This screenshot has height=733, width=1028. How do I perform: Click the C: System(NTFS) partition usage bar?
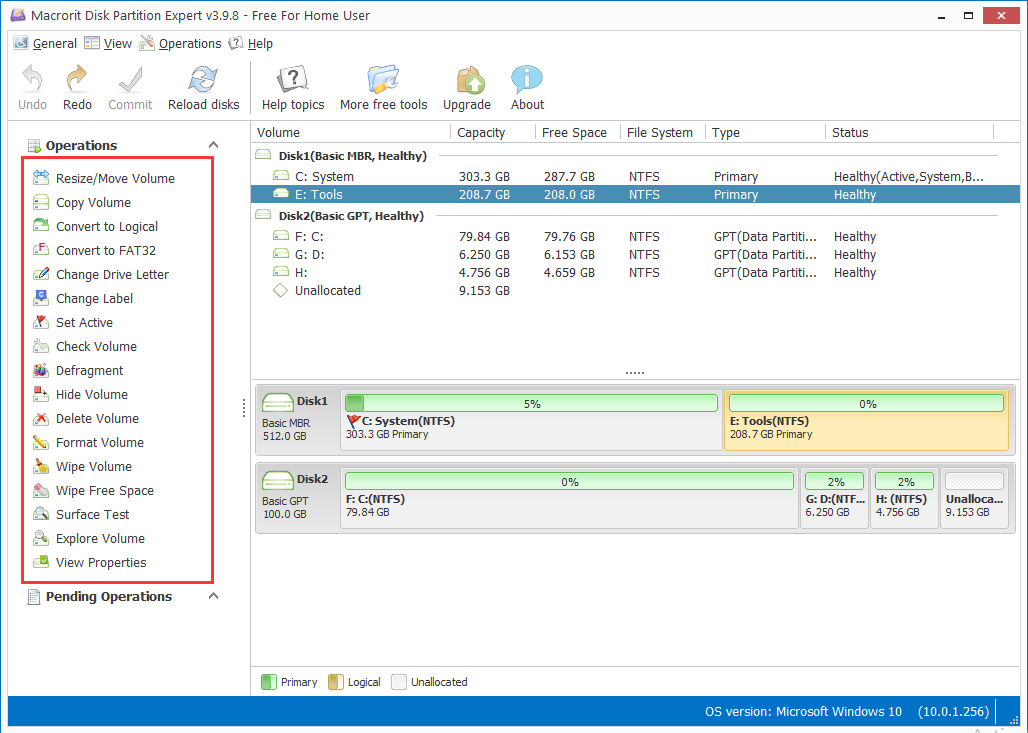coord(531,403)
